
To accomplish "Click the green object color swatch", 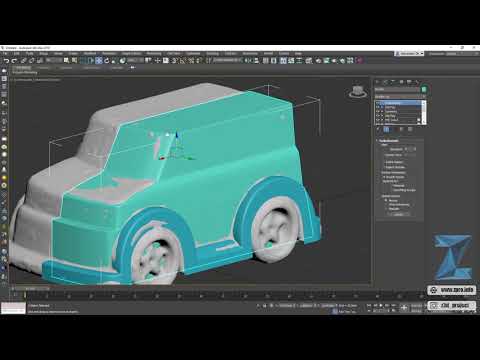I will pos(424,89).
